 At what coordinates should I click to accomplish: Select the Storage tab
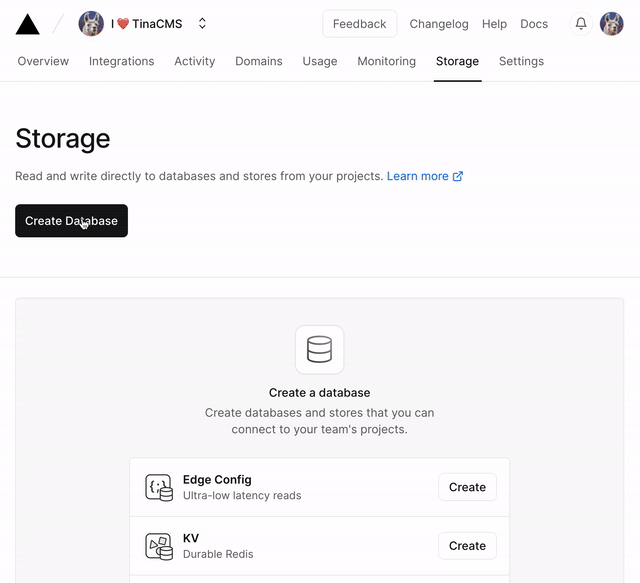point(458,61)
